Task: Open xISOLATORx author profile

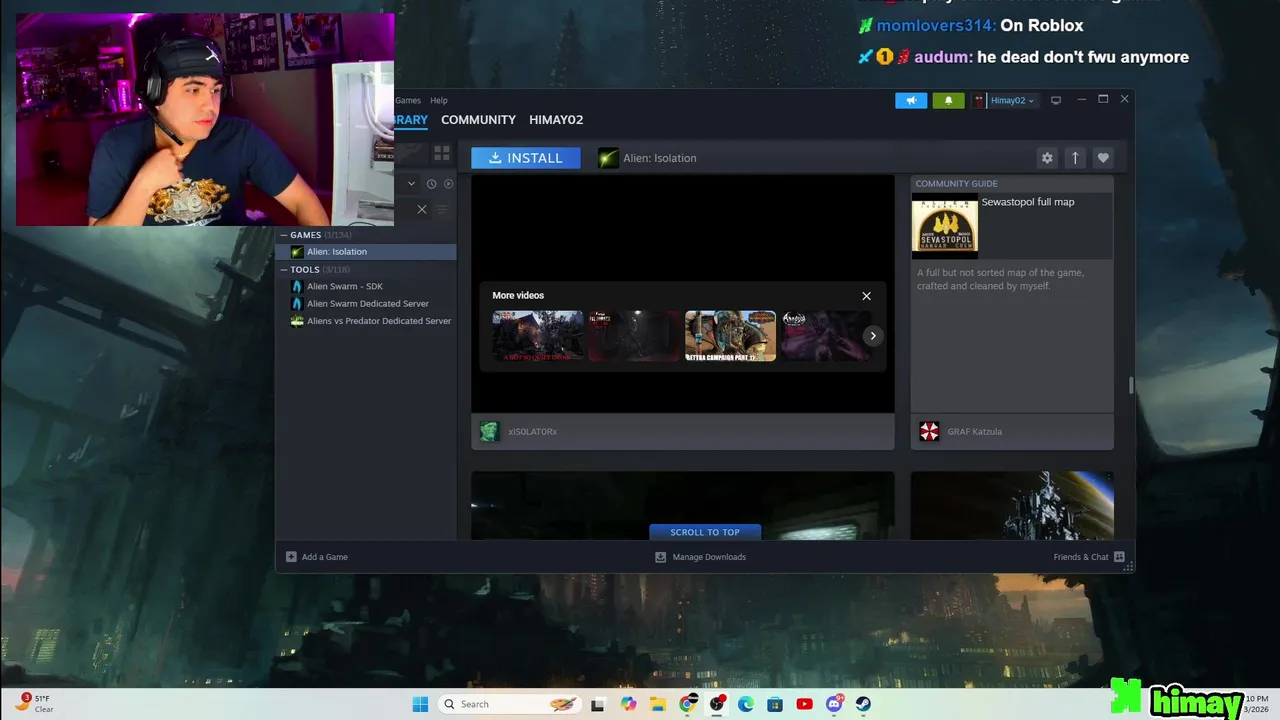Action: tap(532, 432)
